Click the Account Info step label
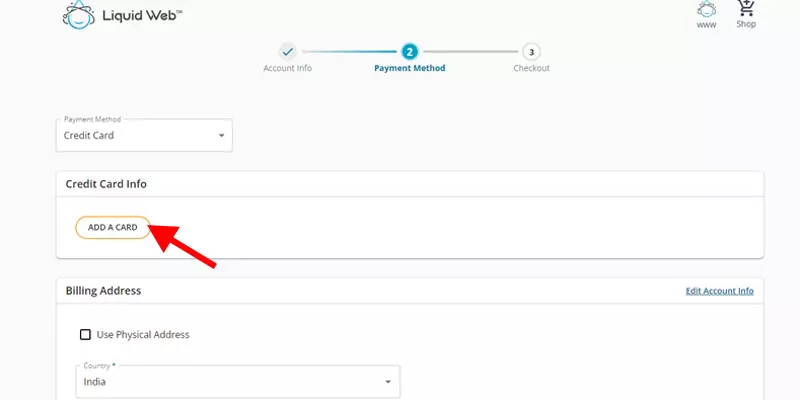 coord(287,68)
